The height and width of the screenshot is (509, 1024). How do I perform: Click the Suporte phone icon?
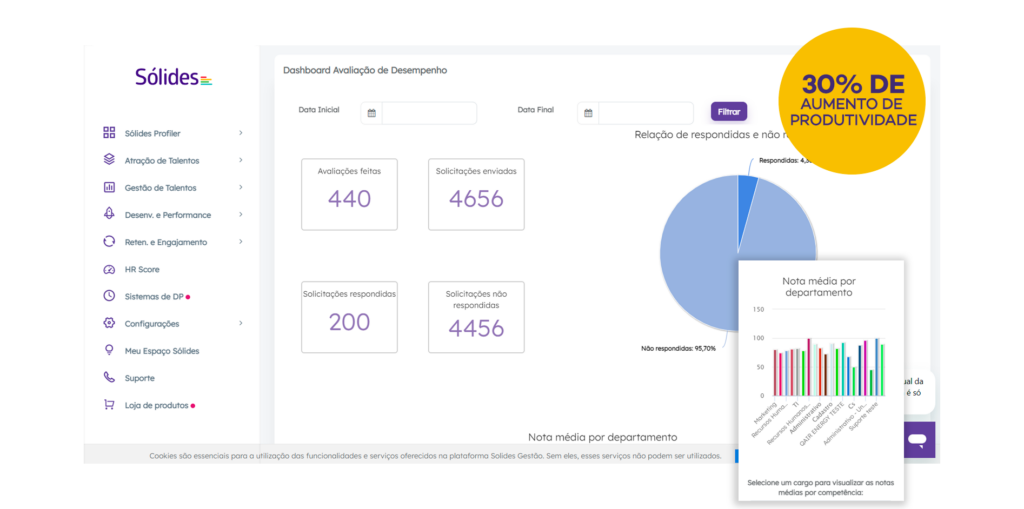[109, 377]
